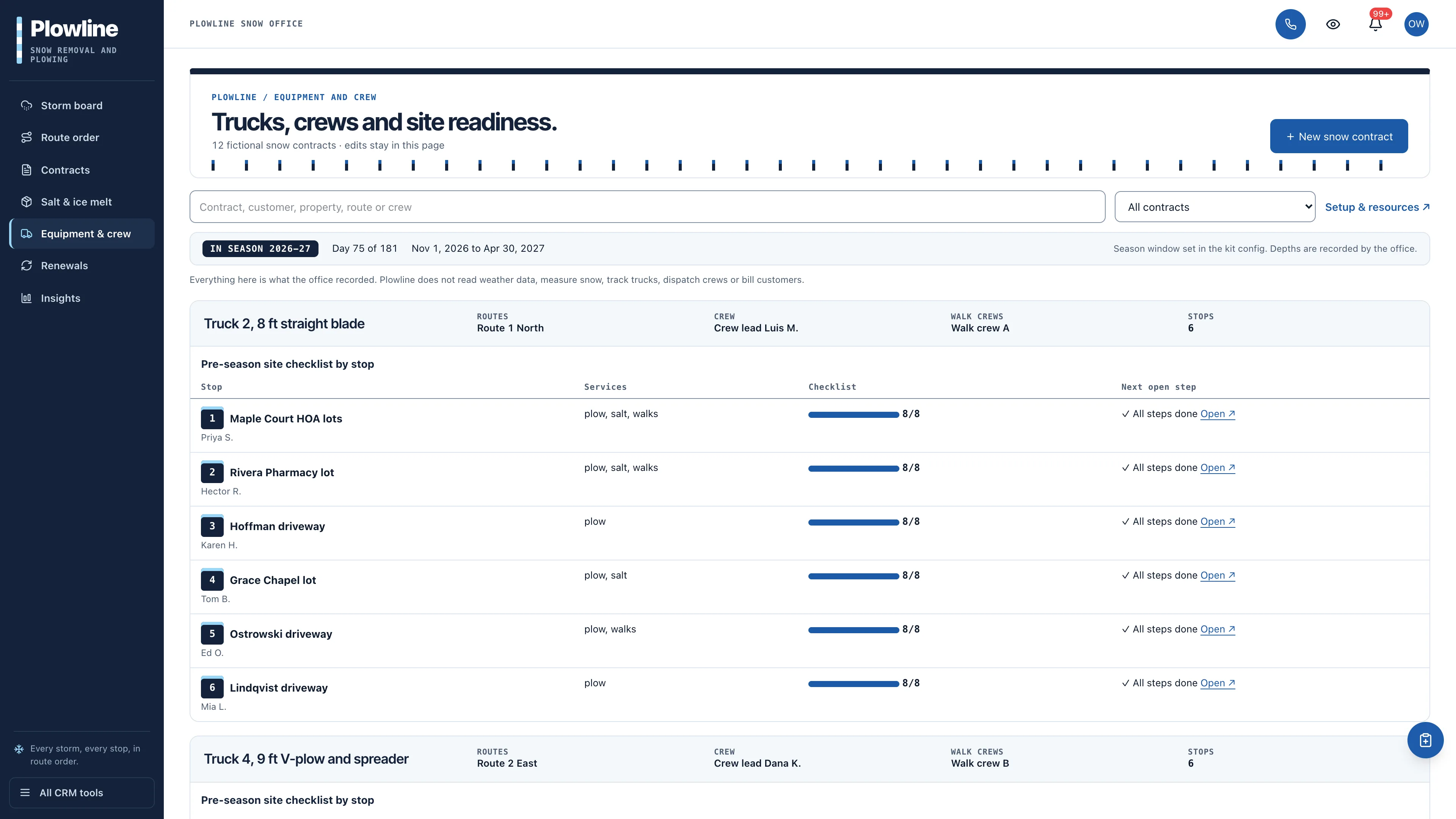The width and height of the screenshot is (1456, 819).
Task: Open Ostrowski driveway checklist link
Action: (1218, 629)
